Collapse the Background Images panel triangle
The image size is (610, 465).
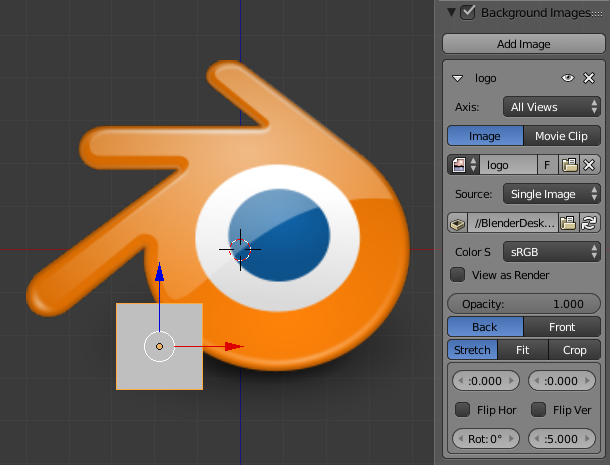point(451,12)
